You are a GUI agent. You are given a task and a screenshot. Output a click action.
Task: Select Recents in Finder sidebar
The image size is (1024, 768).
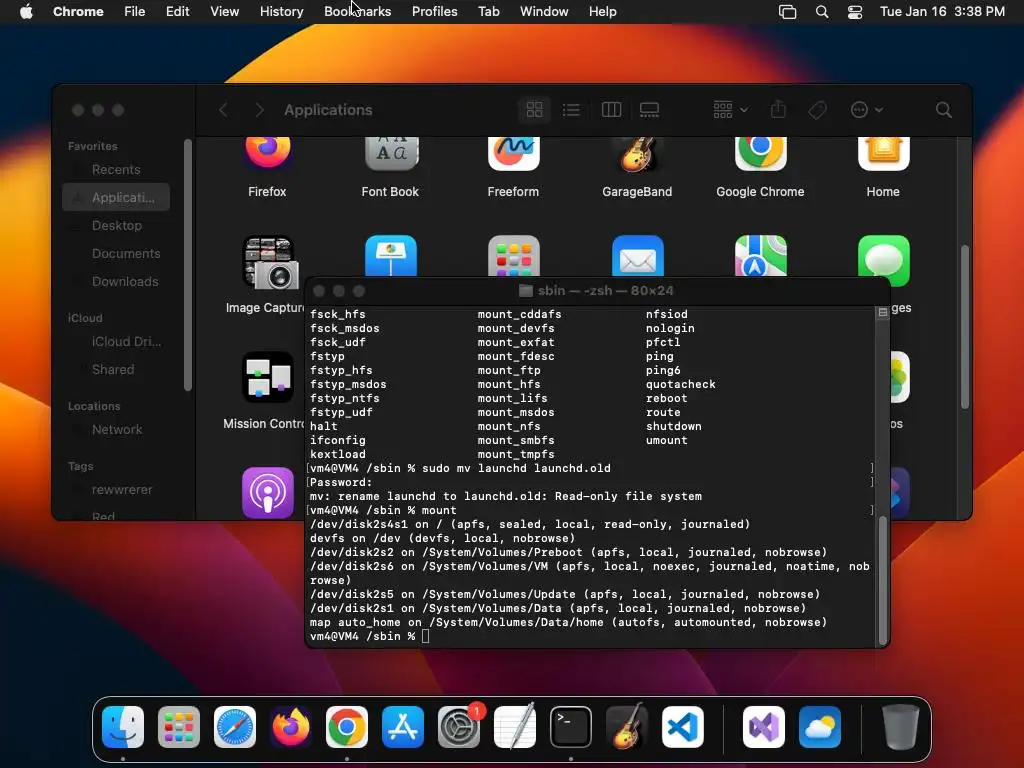[x=116, y=170]
